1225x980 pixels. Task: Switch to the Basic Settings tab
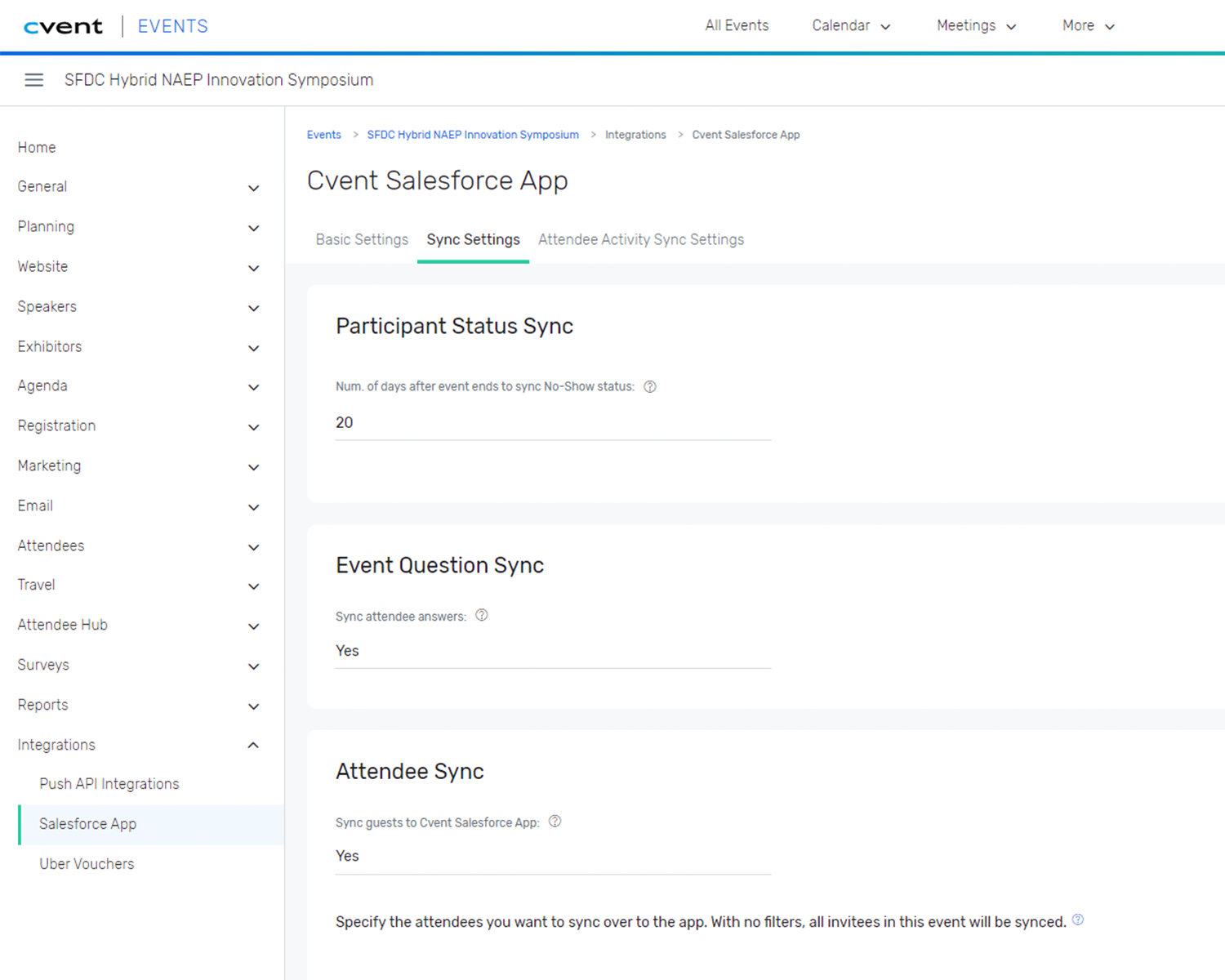tap(362, 239)
